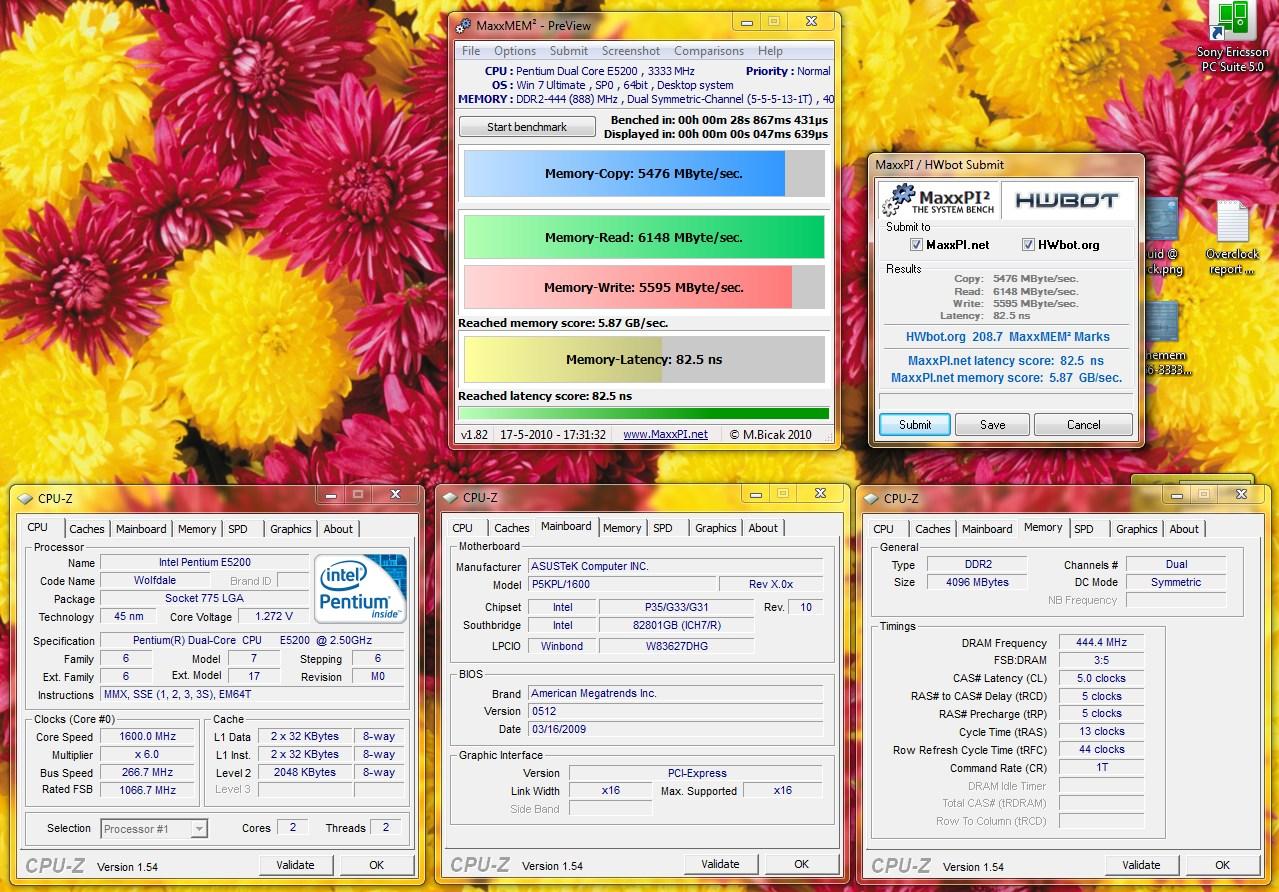Image resolution: width=1279 pixels, height=892 pixels.
Task: Click Validate in the middle CPU-Z window
Action: point(720,864)
